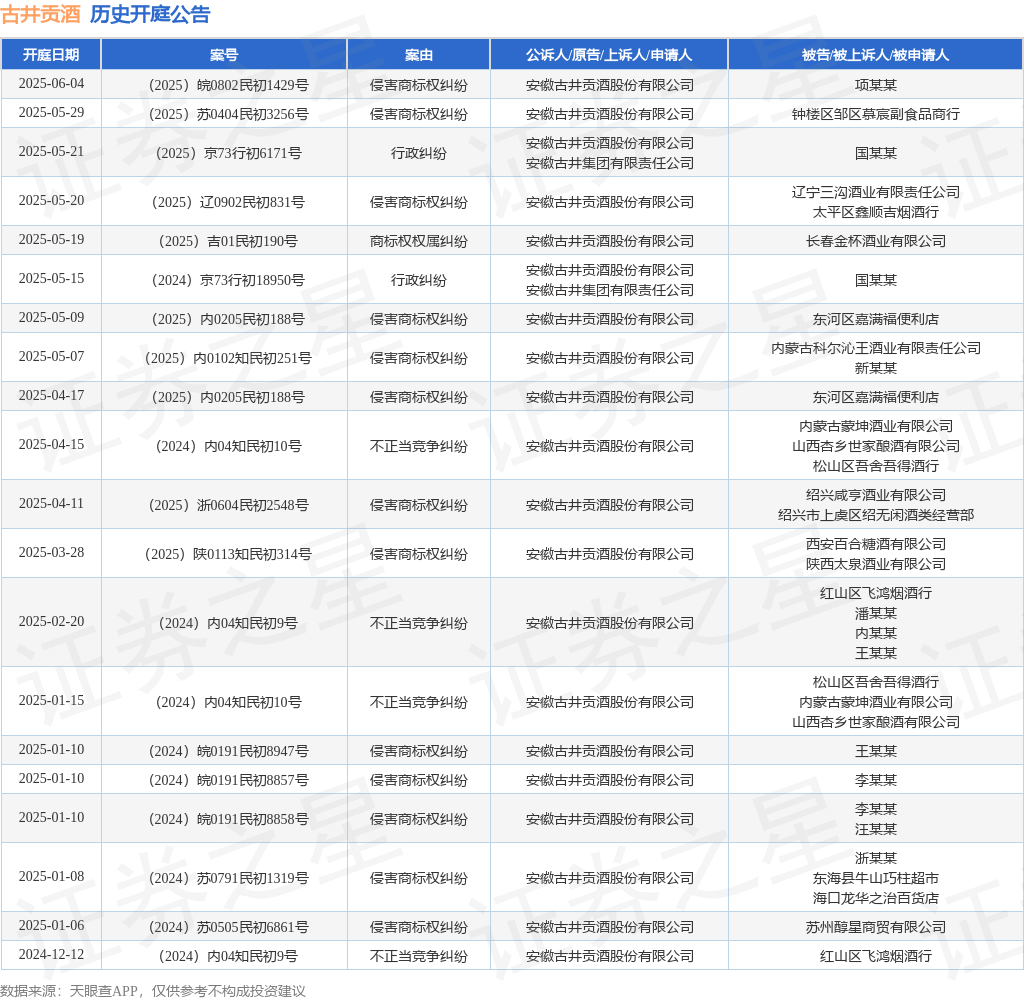
Task: Click case number (2025)京73行初6171号
Action: coord(229,153)
